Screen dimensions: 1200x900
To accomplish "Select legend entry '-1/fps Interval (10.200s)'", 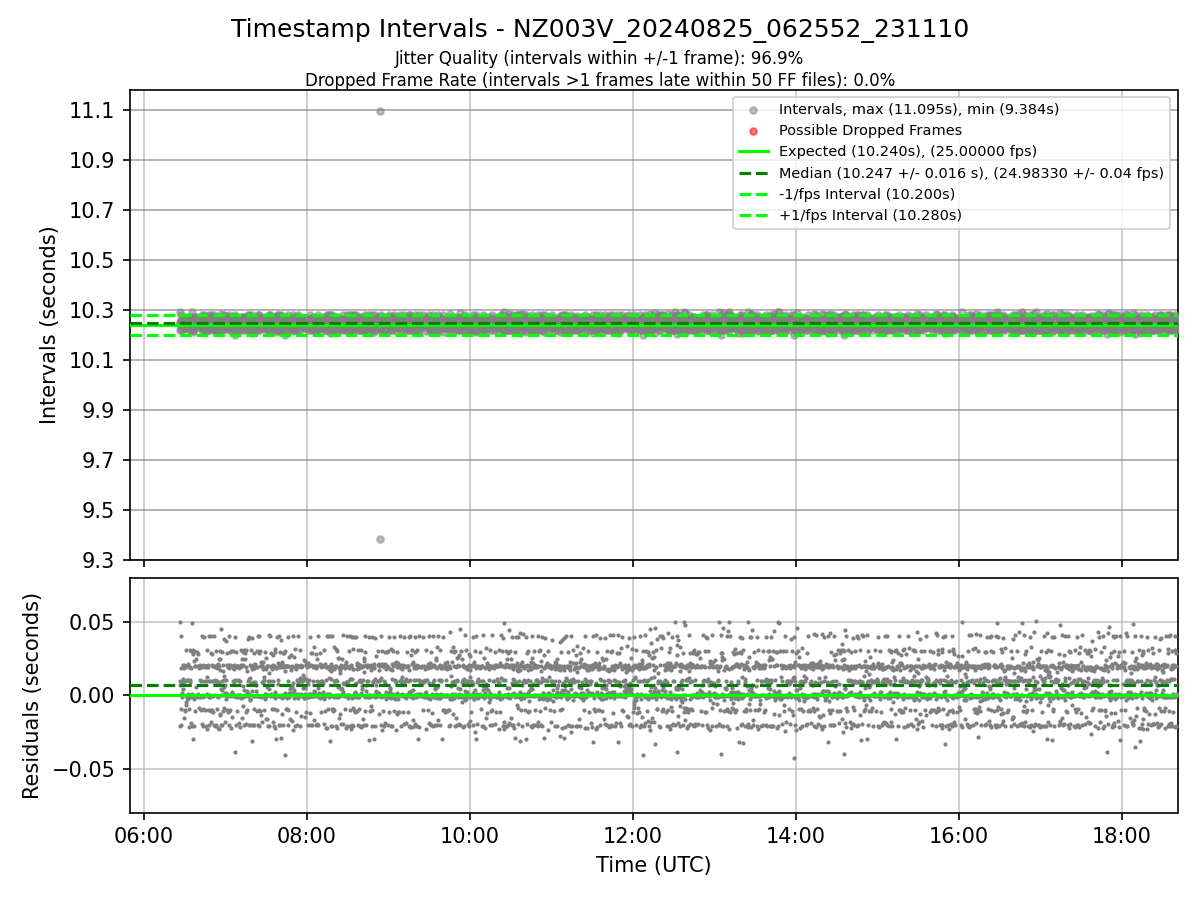I will [x=867, y=194].
